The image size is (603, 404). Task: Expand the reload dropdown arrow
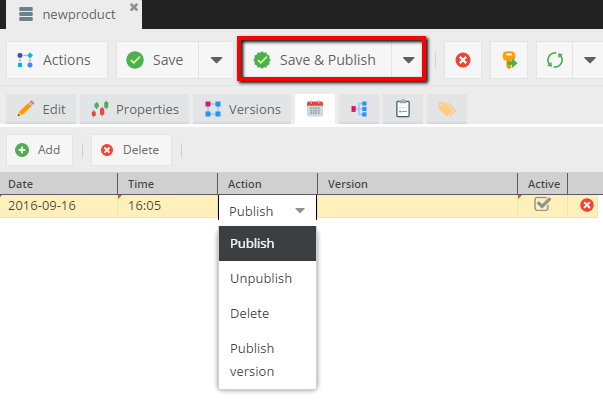(x=587, y=60)
